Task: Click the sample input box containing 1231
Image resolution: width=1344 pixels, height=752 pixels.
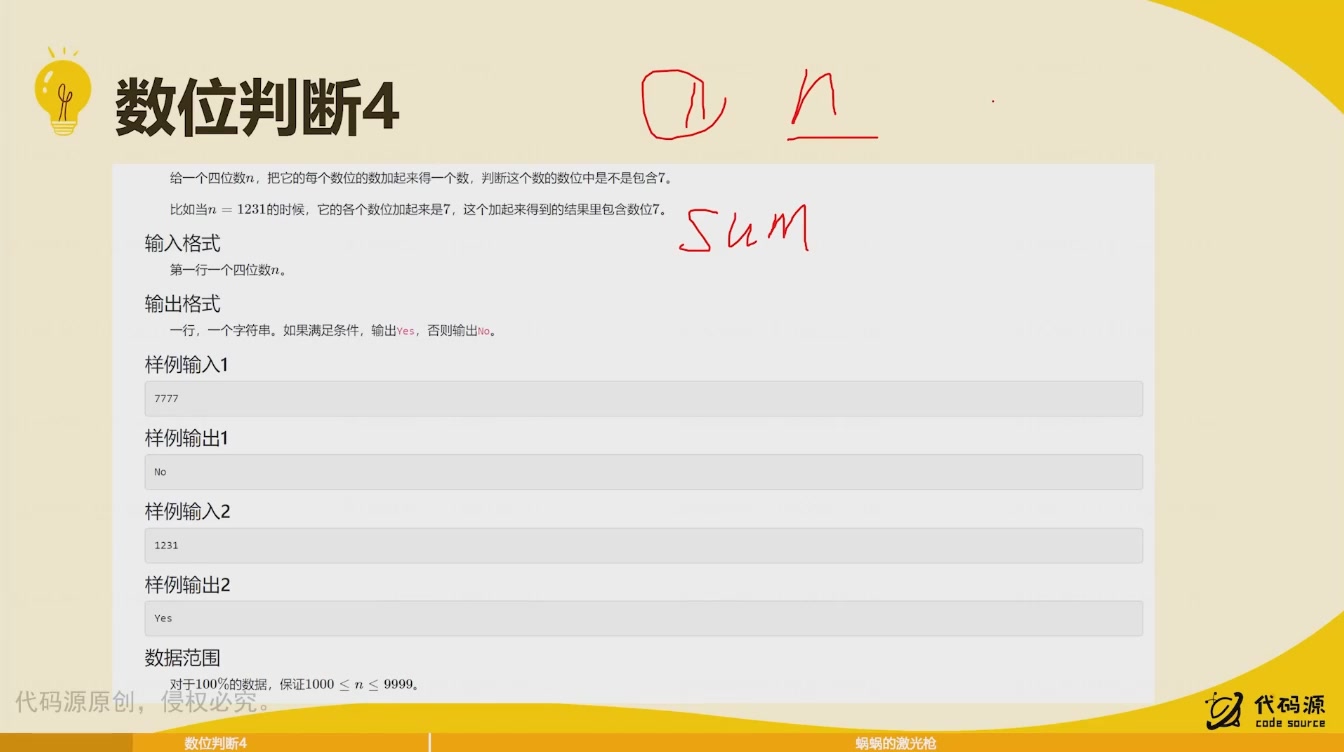Action: [643, 545]
